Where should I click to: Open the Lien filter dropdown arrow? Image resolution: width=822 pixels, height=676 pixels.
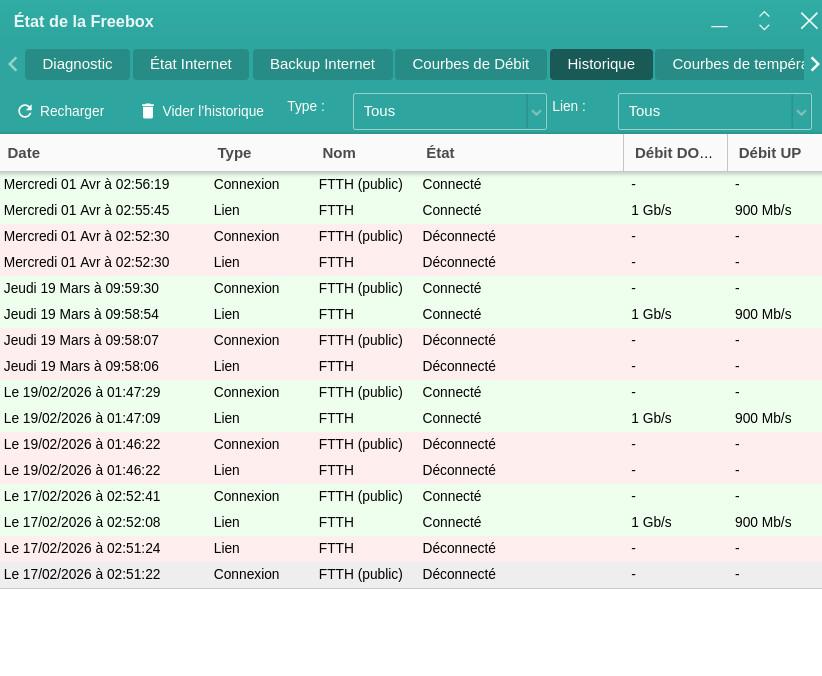pyautogui.click(x=801, y=112)
